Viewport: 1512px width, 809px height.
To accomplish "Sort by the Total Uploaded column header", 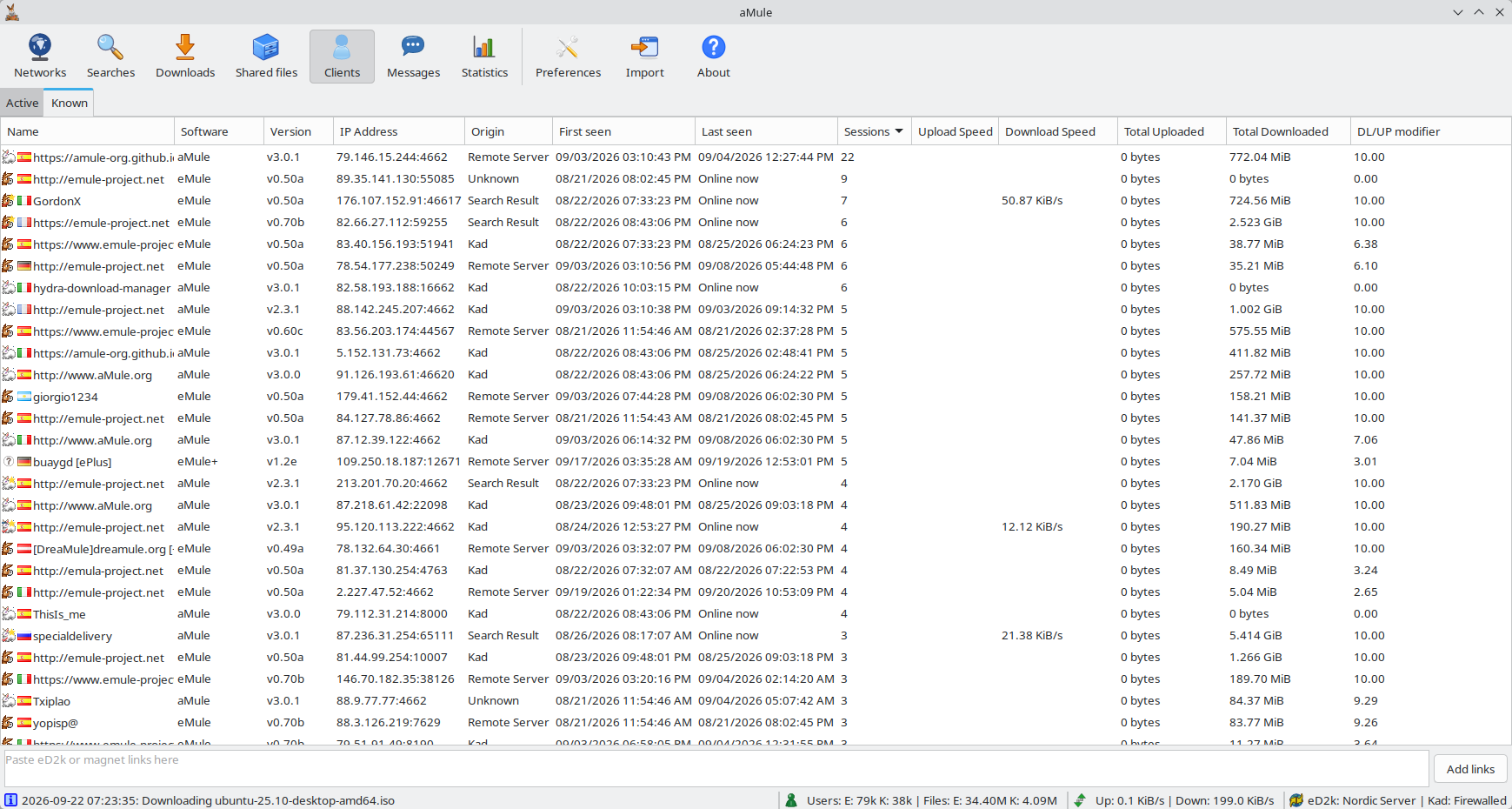I will tap(1171, 131).
